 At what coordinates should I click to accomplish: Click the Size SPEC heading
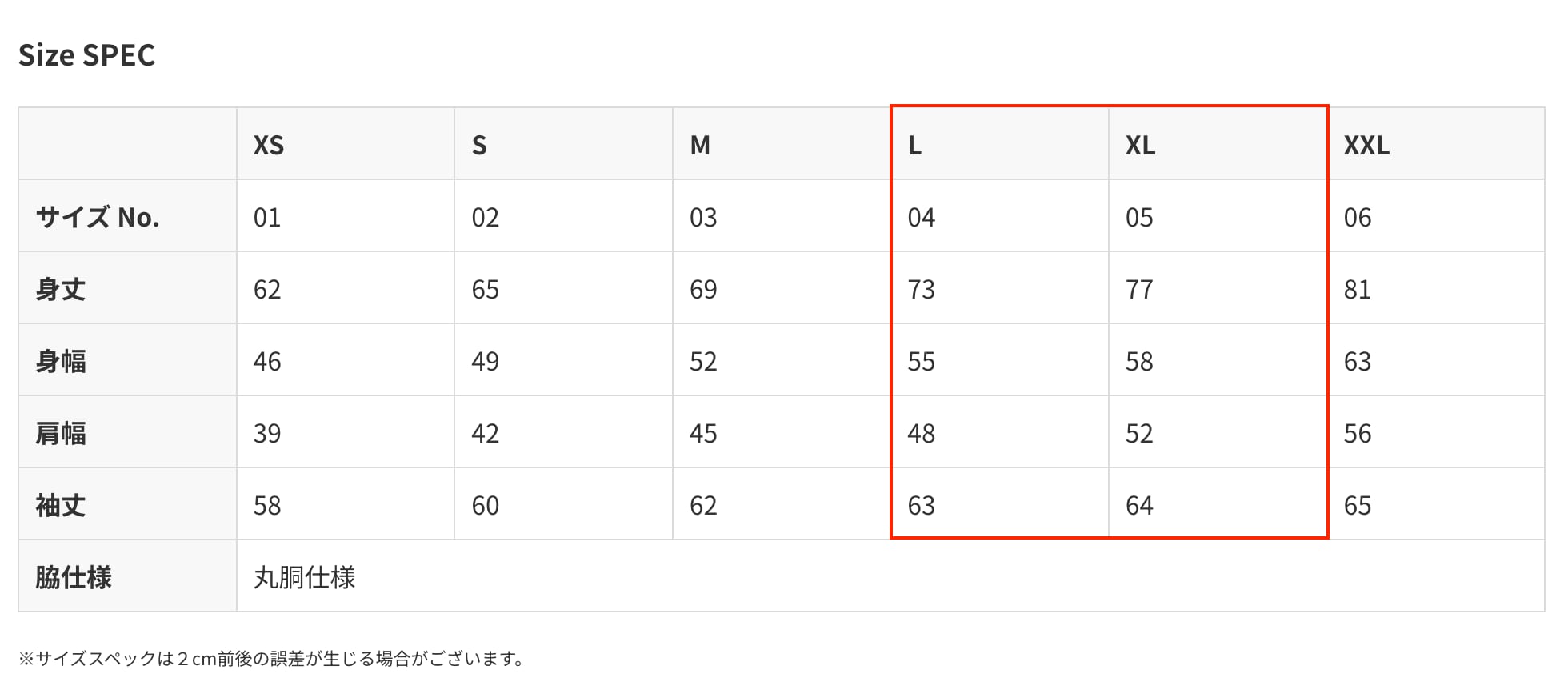coord(86,55)
